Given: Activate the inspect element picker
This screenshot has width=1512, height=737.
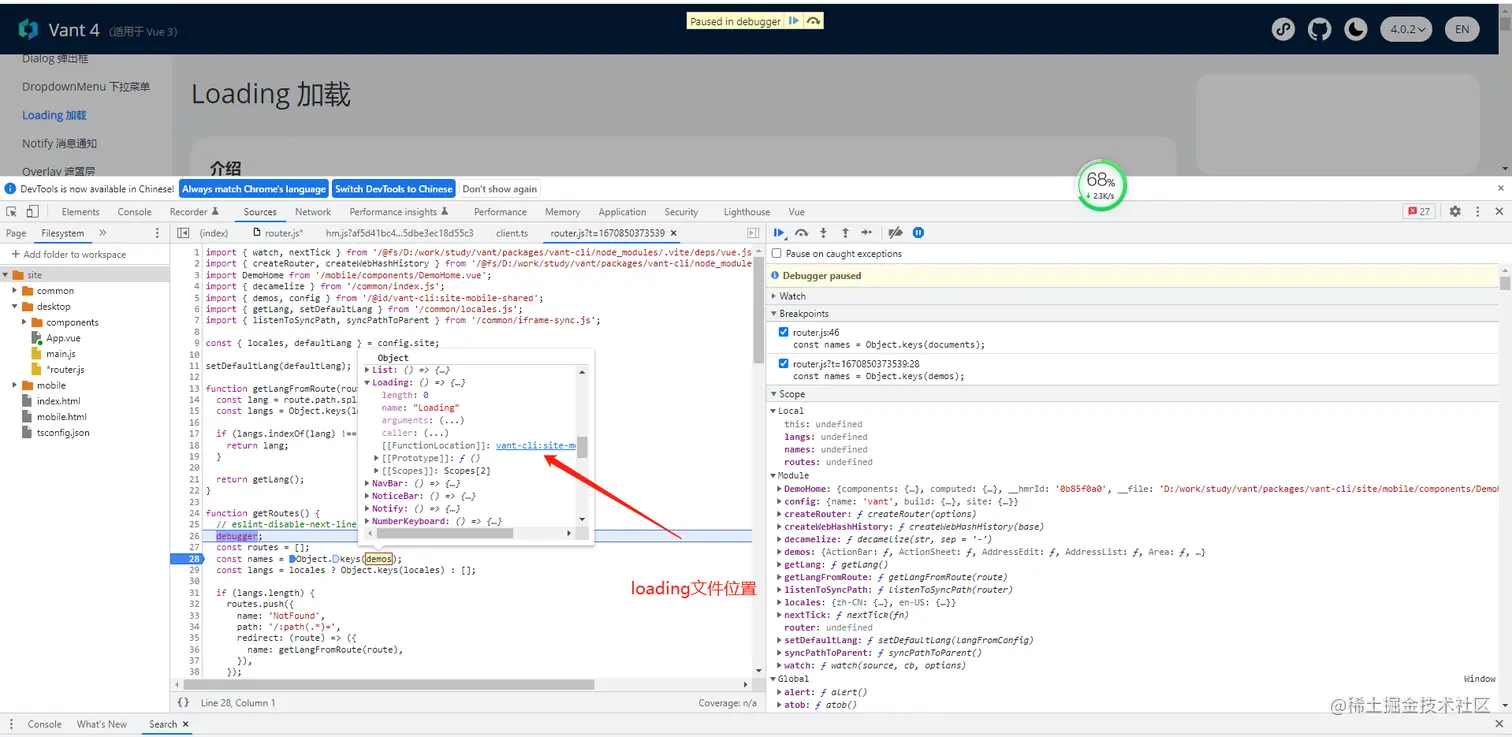Looking at the screenshot, I should 11,211.
